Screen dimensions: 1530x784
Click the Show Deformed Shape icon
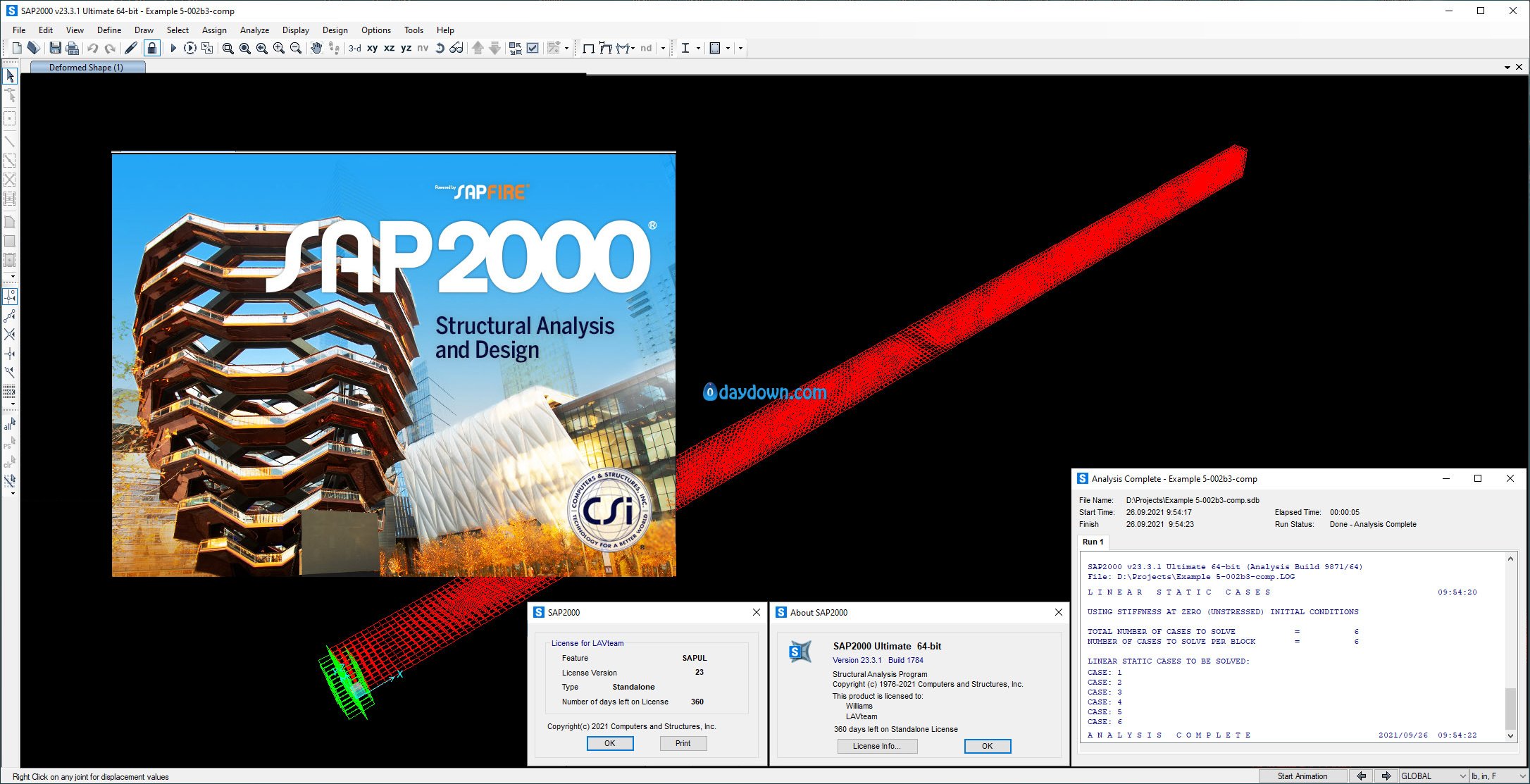coord(605,48)
